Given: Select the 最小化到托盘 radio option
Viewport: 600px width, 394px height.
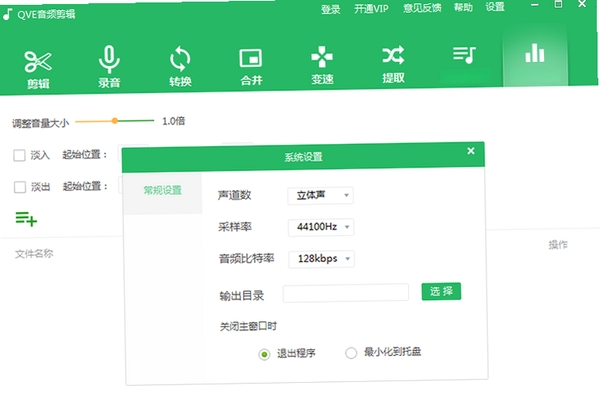Looking at the screenshot, I should click(x=351, y=353).
